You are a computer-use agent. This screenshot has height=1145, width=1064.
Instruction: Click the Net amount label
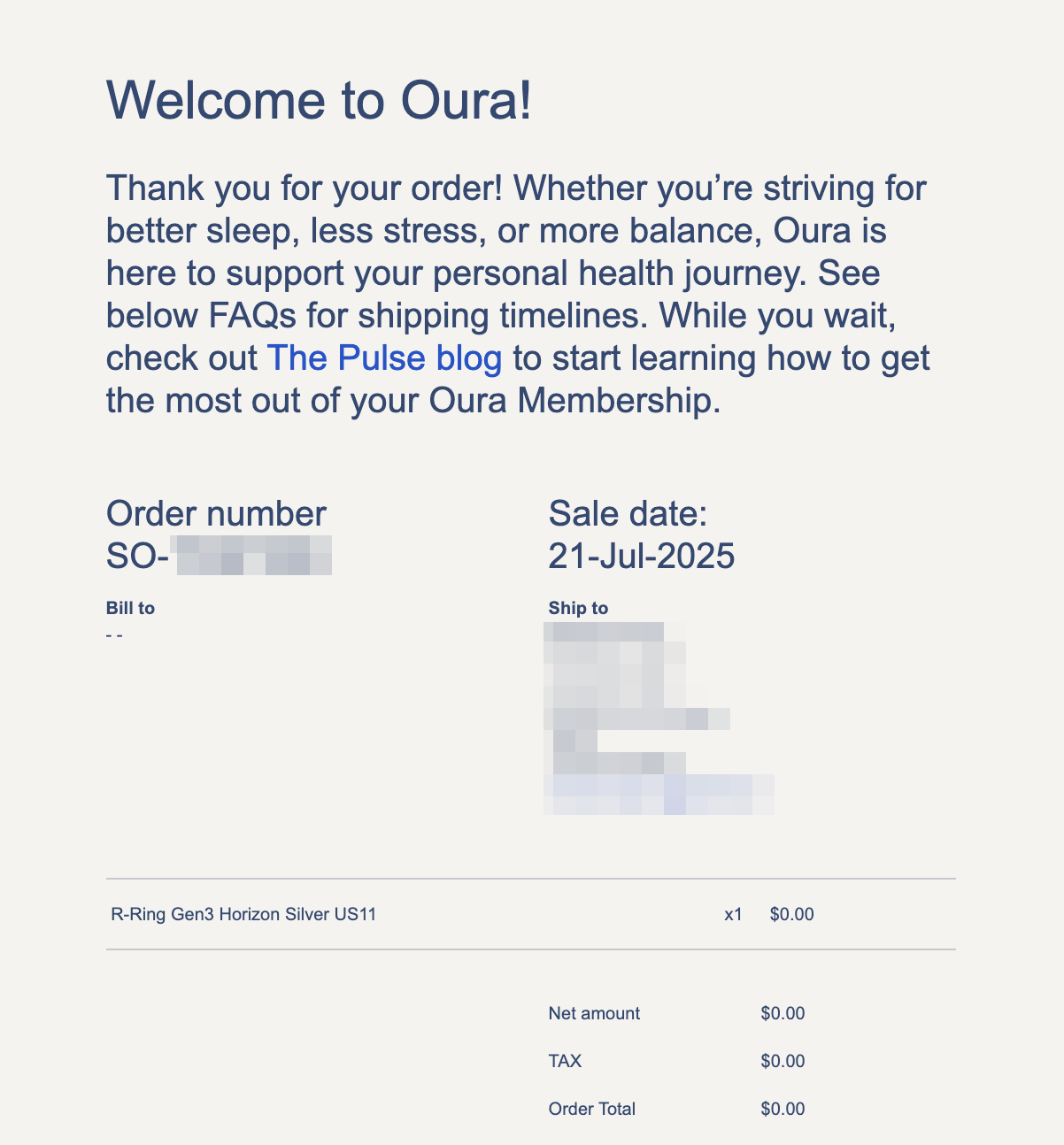pyautogui.click(x=594, y=1013)
